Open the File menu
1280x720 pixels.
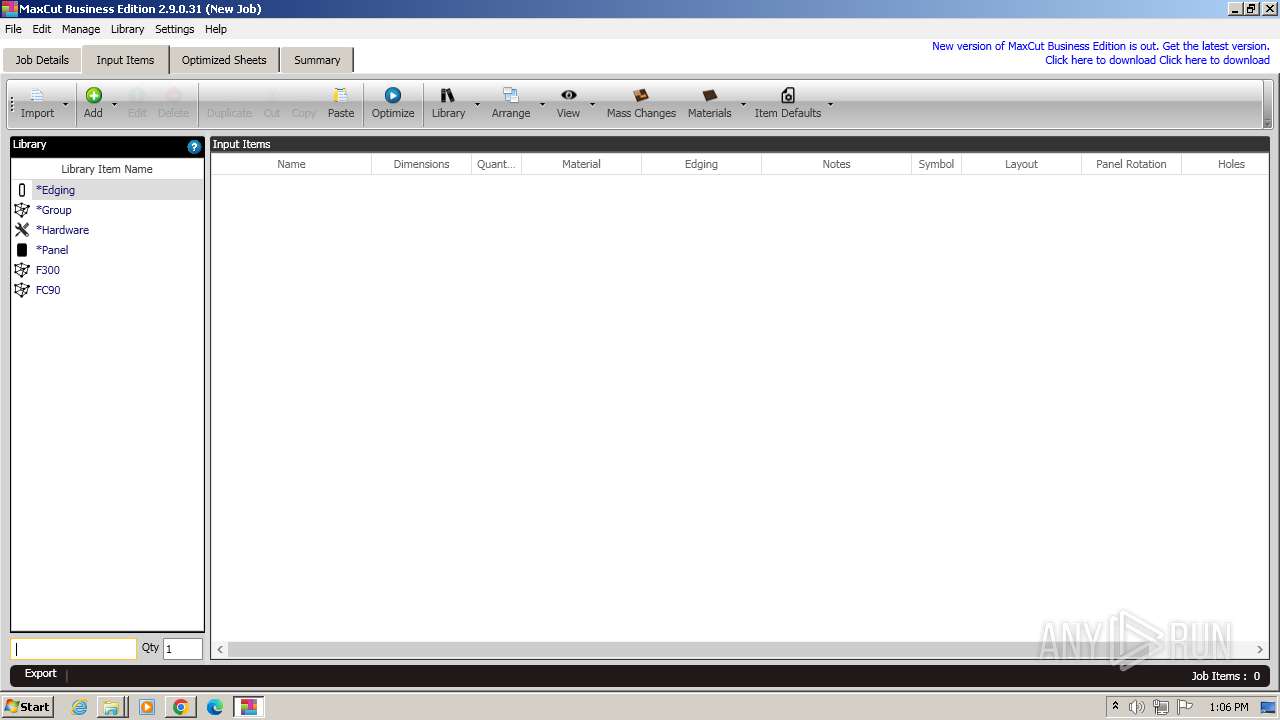coord(13,29)
